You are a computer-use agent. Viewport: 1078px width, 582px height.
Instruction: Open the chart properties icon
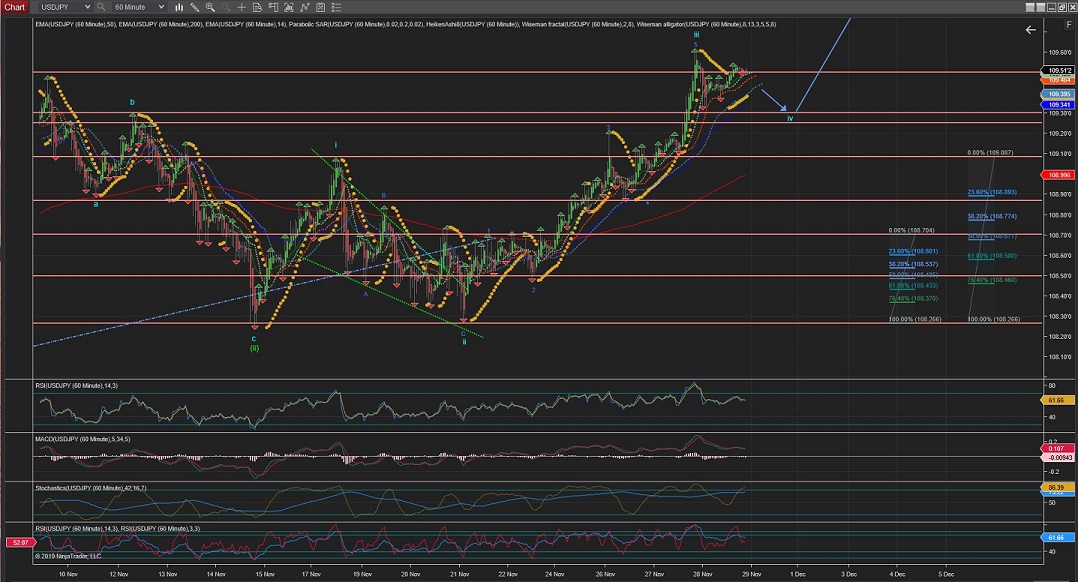320,7
